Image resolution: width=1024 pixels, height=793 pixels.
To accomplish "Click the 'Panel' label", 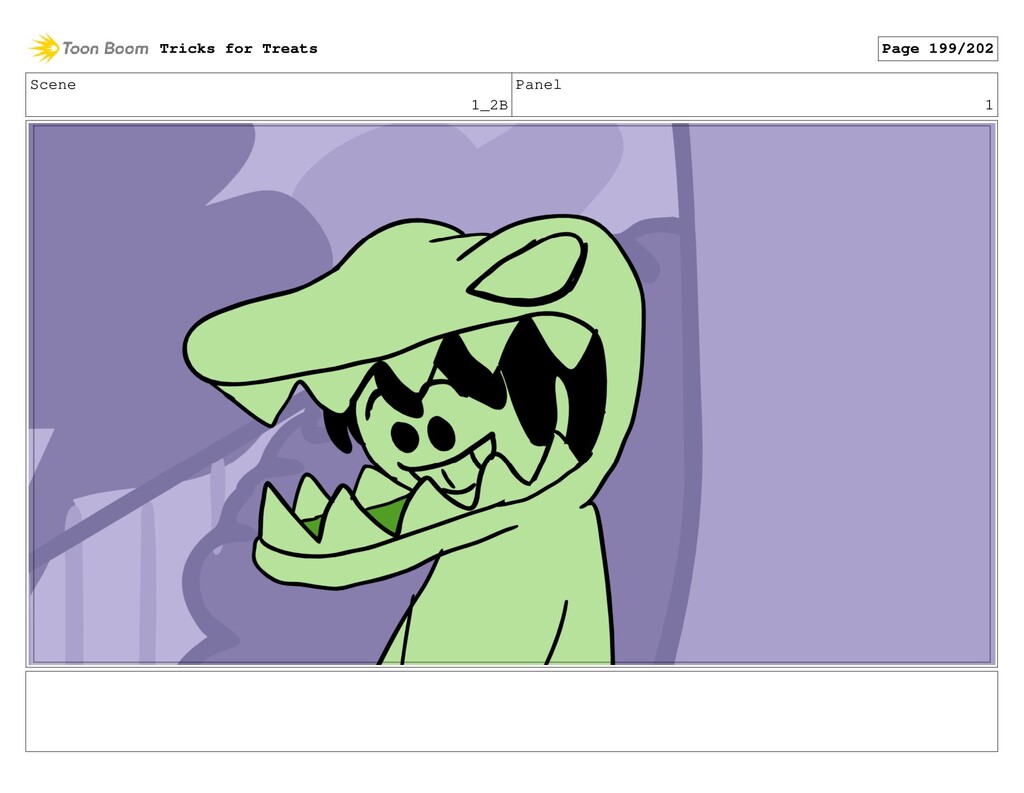I will pyautogui.click(x=538, y=85).
